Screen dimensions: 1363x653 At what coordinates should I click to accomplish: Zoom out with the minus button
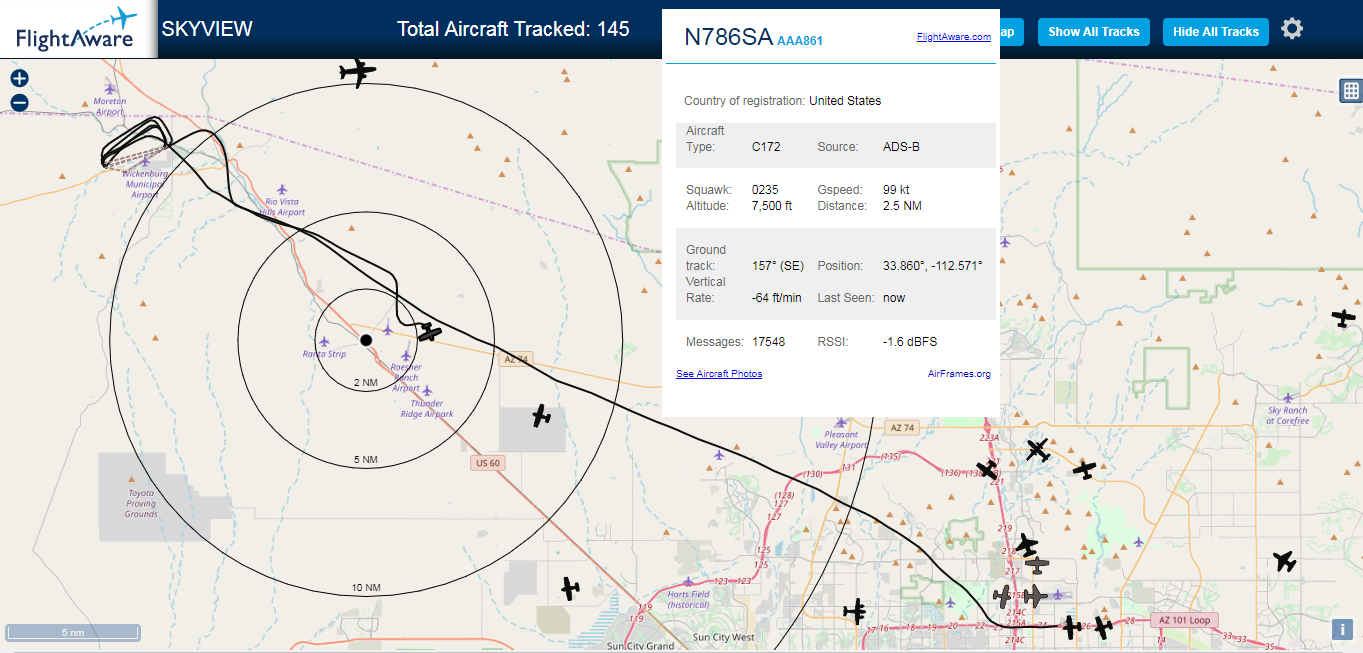19,102
